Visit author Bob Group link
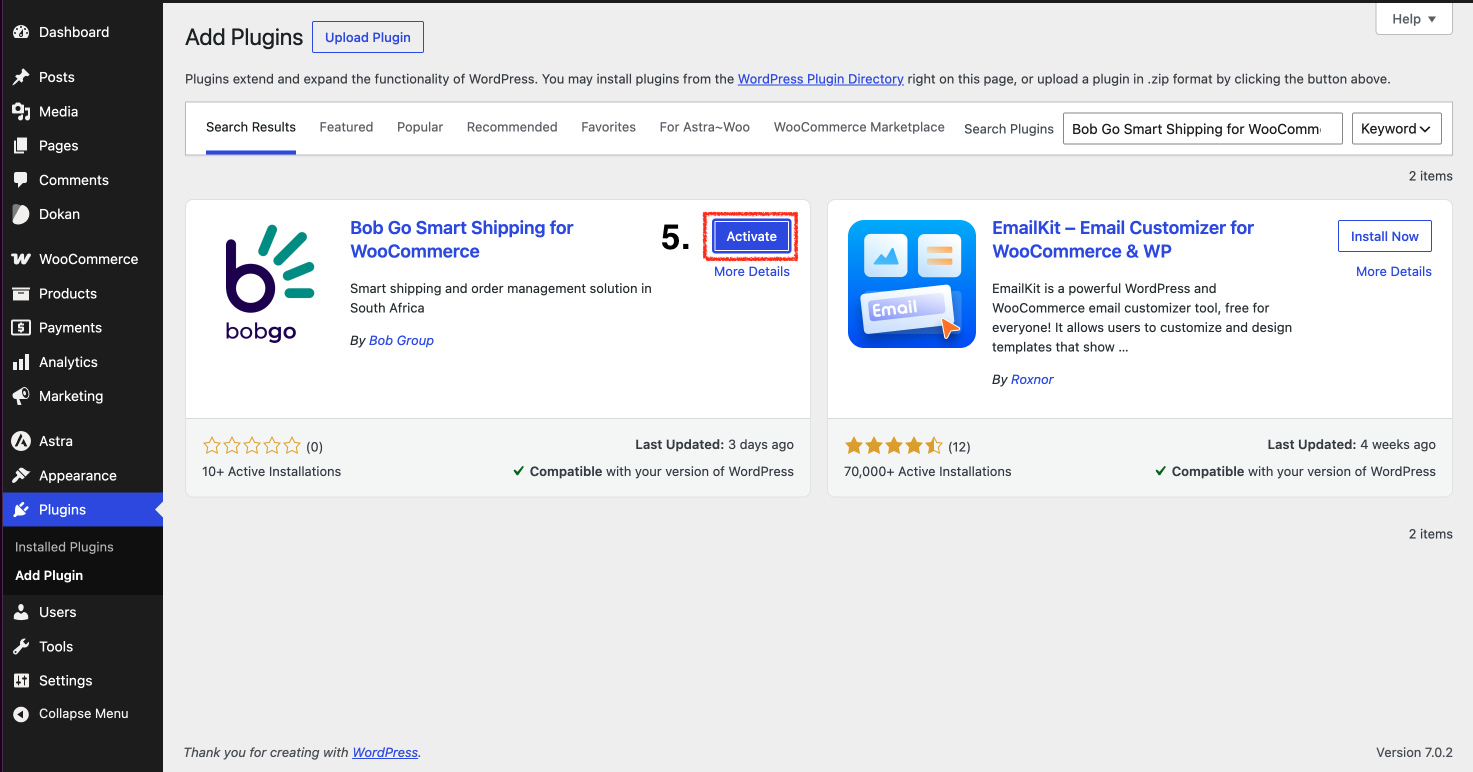The width and height of the screenshot is (1473, 772). [x=401, y=340]
